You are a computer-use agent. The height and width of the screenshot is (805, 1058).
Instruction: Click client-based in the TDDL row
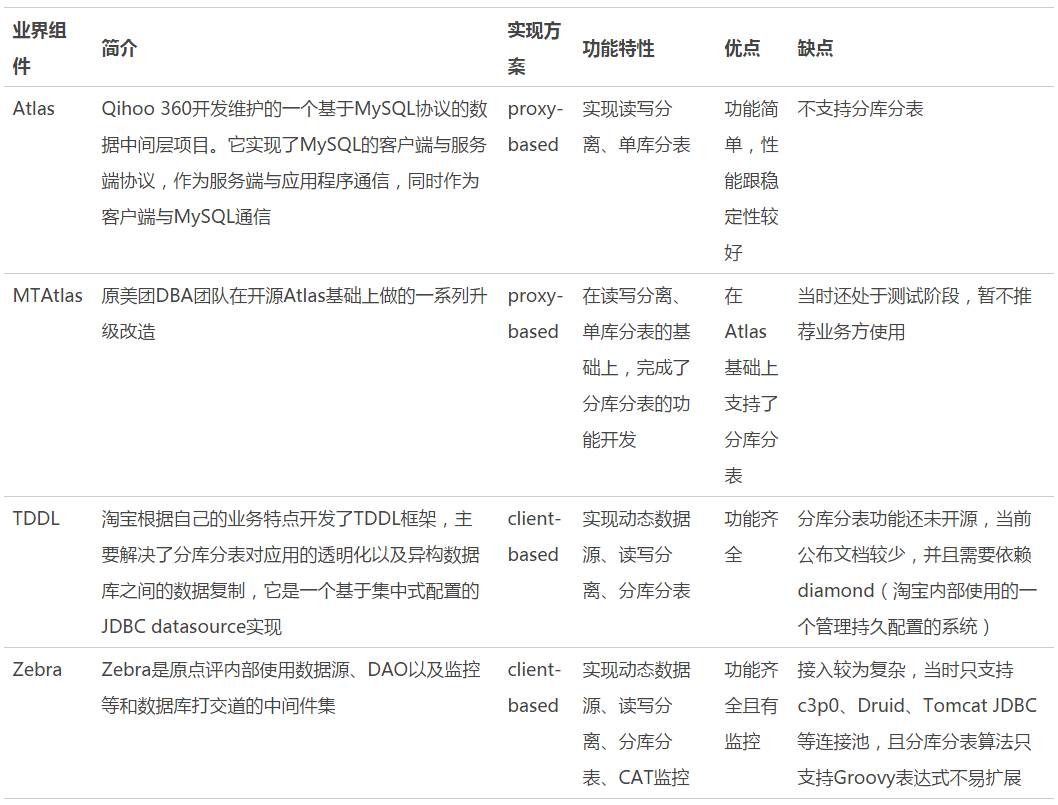[x=534, y=536]
